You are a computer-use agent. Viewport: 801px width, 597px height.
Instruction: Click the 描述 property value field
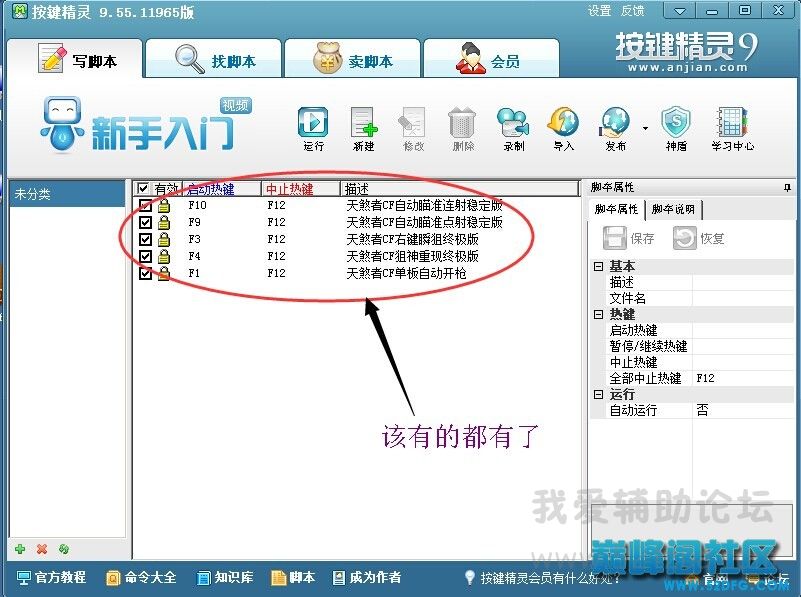click(743, 282)
